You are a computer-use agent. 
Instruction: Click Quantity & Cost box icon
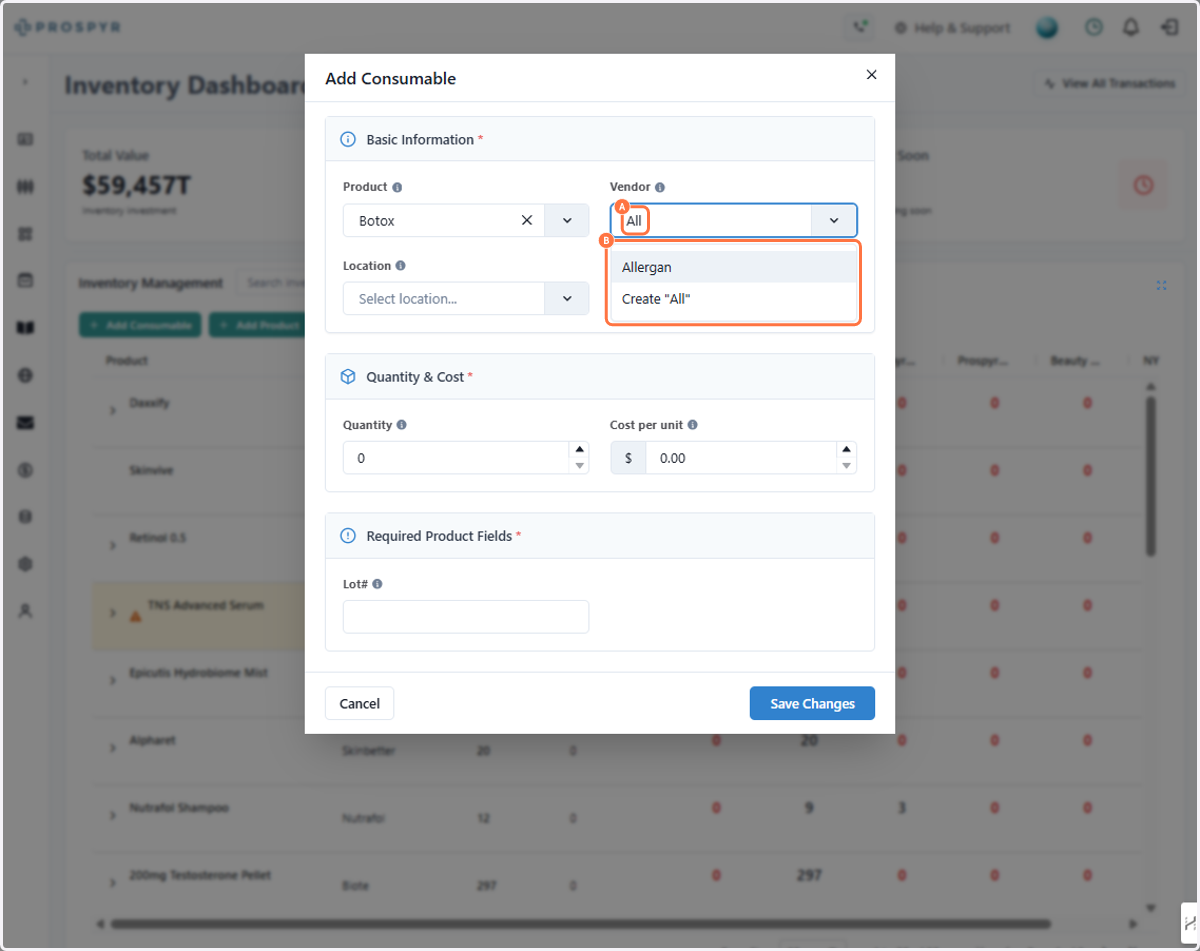click(x=348, y=377)
